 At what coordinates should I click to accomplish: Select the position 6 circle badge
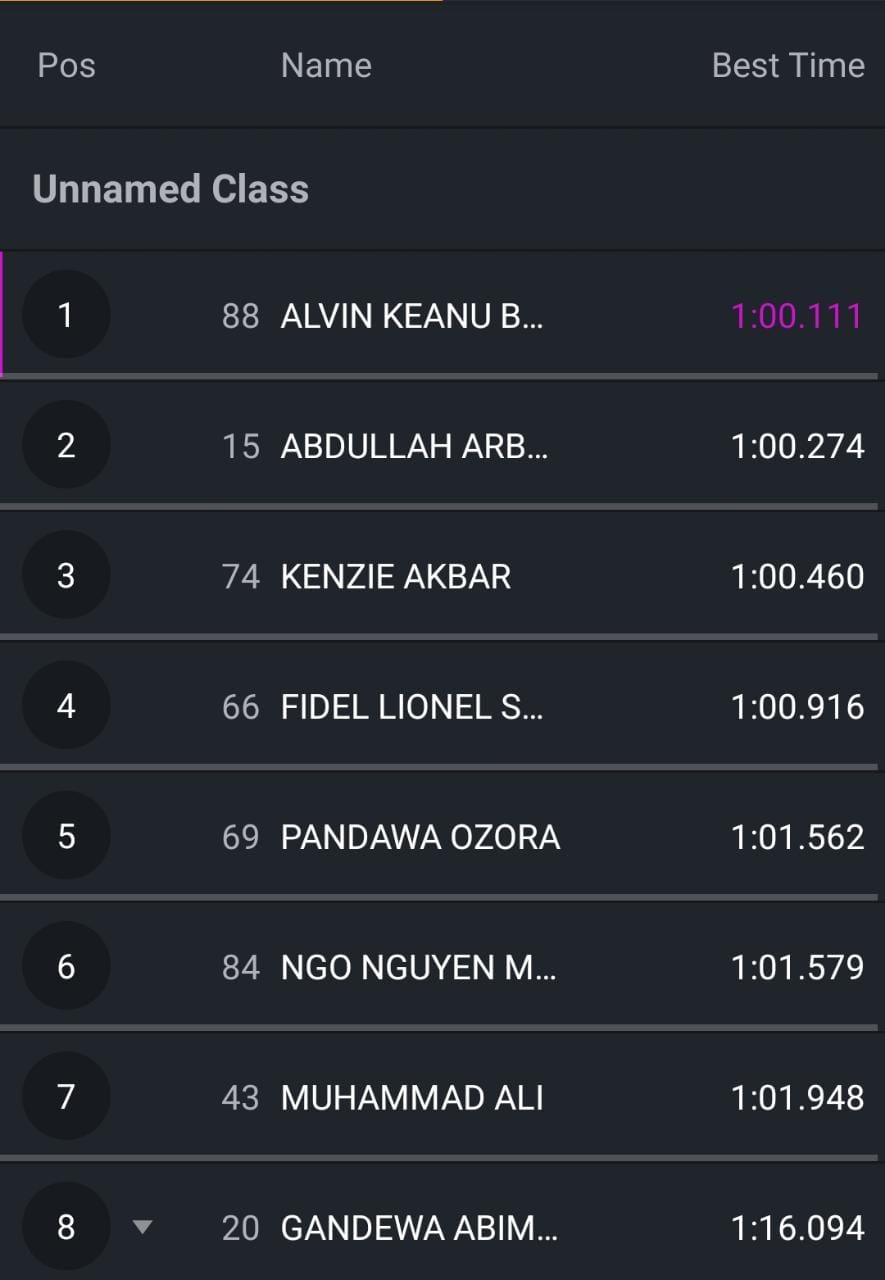coord(66,967)
